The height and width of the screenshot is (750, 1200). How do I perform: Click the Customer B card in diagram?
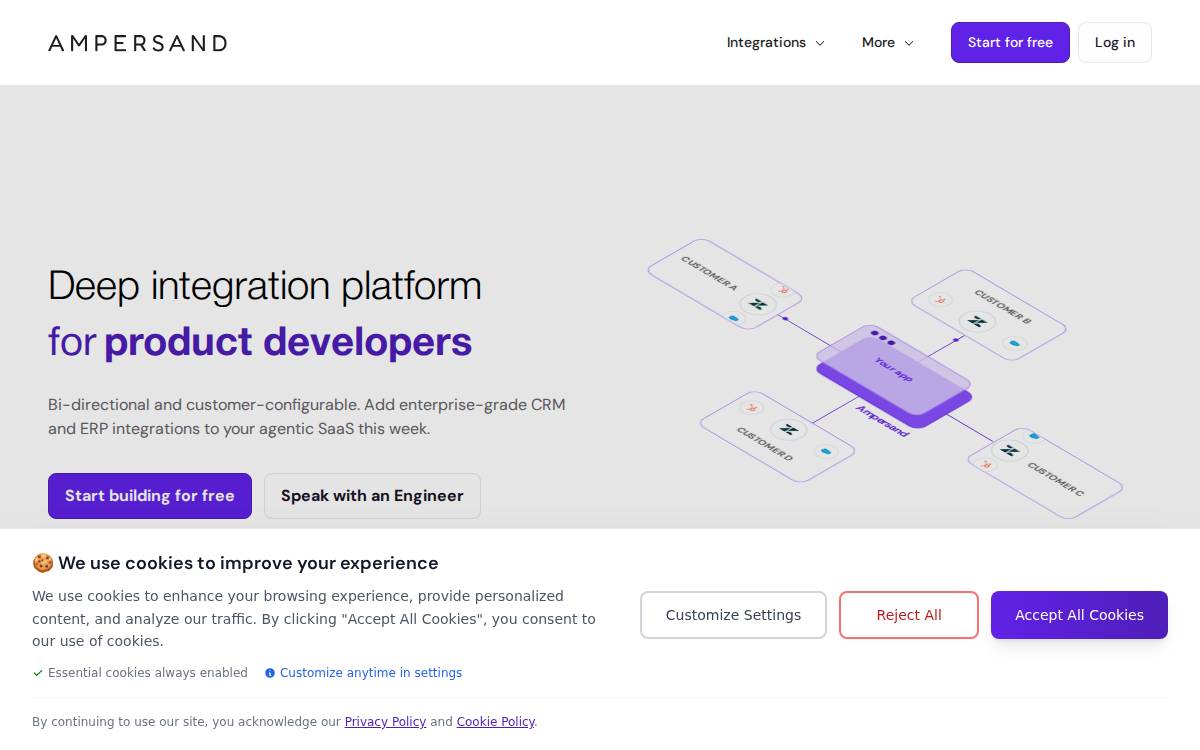(989, 315)
